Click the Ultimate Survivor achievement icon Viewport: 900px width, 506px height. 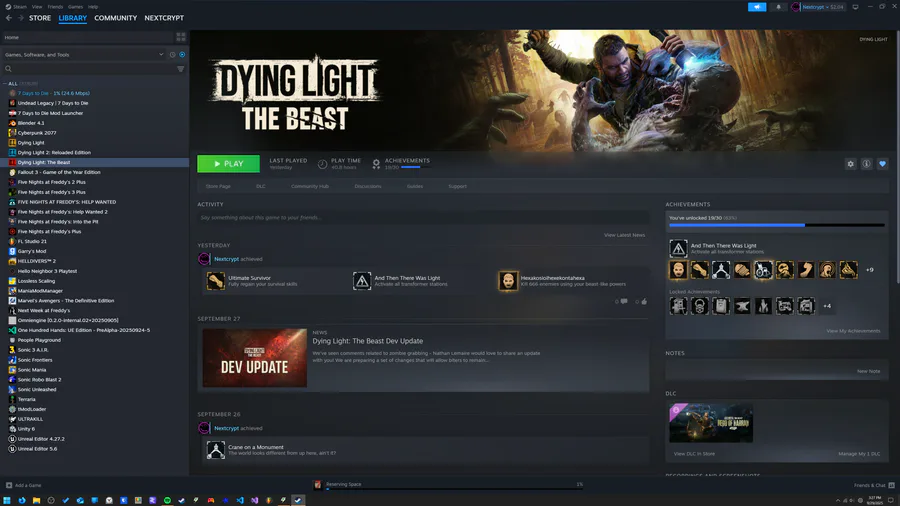[x=216, y=281]
